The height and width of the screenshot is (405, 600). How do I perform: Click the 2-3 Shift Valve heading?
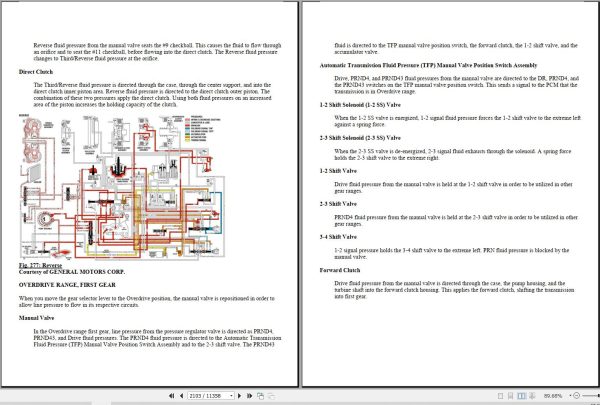coord(338,204)
